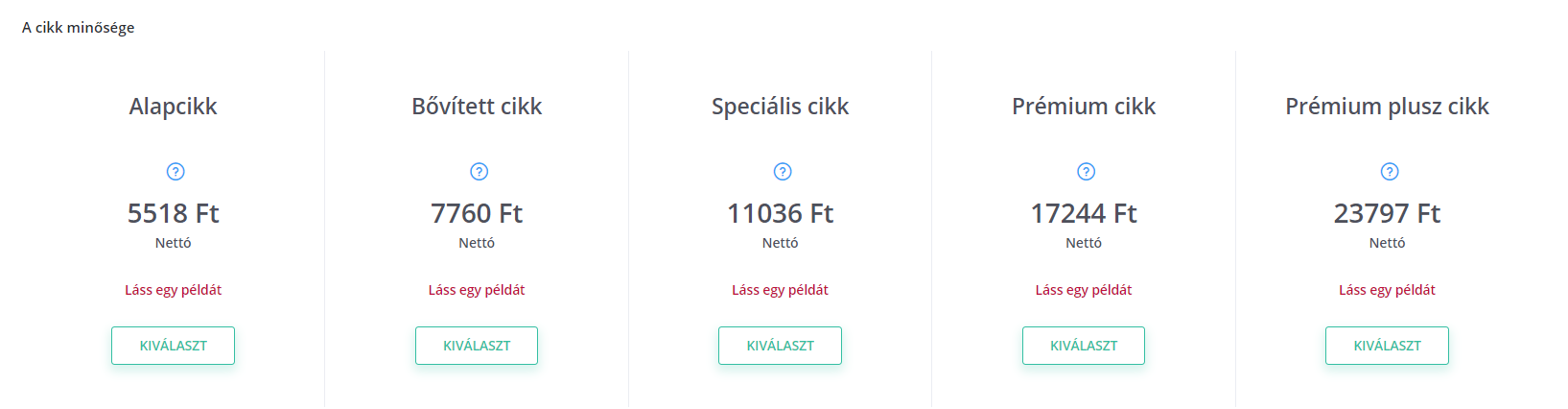This screenshot has width=1568, height=409.
Task: Select the Prémium cikk KIVÁLASZT button
Action: pyautogui.click(x=1084, y=346)
